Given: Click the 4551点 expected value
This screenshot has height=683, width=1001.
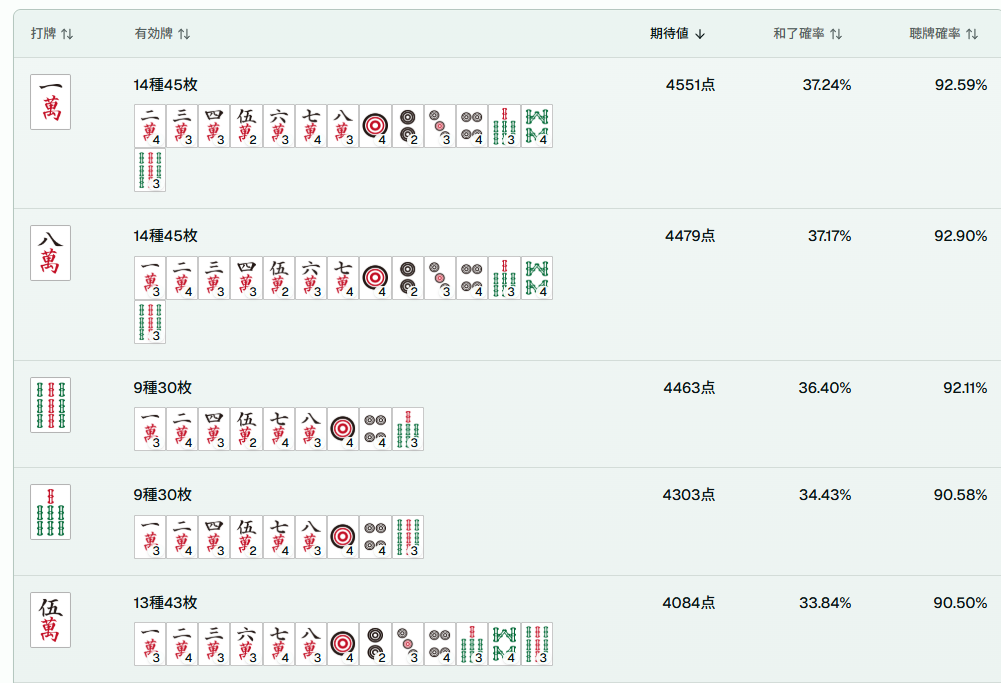Looking at the screenshot, I should 690,85.
